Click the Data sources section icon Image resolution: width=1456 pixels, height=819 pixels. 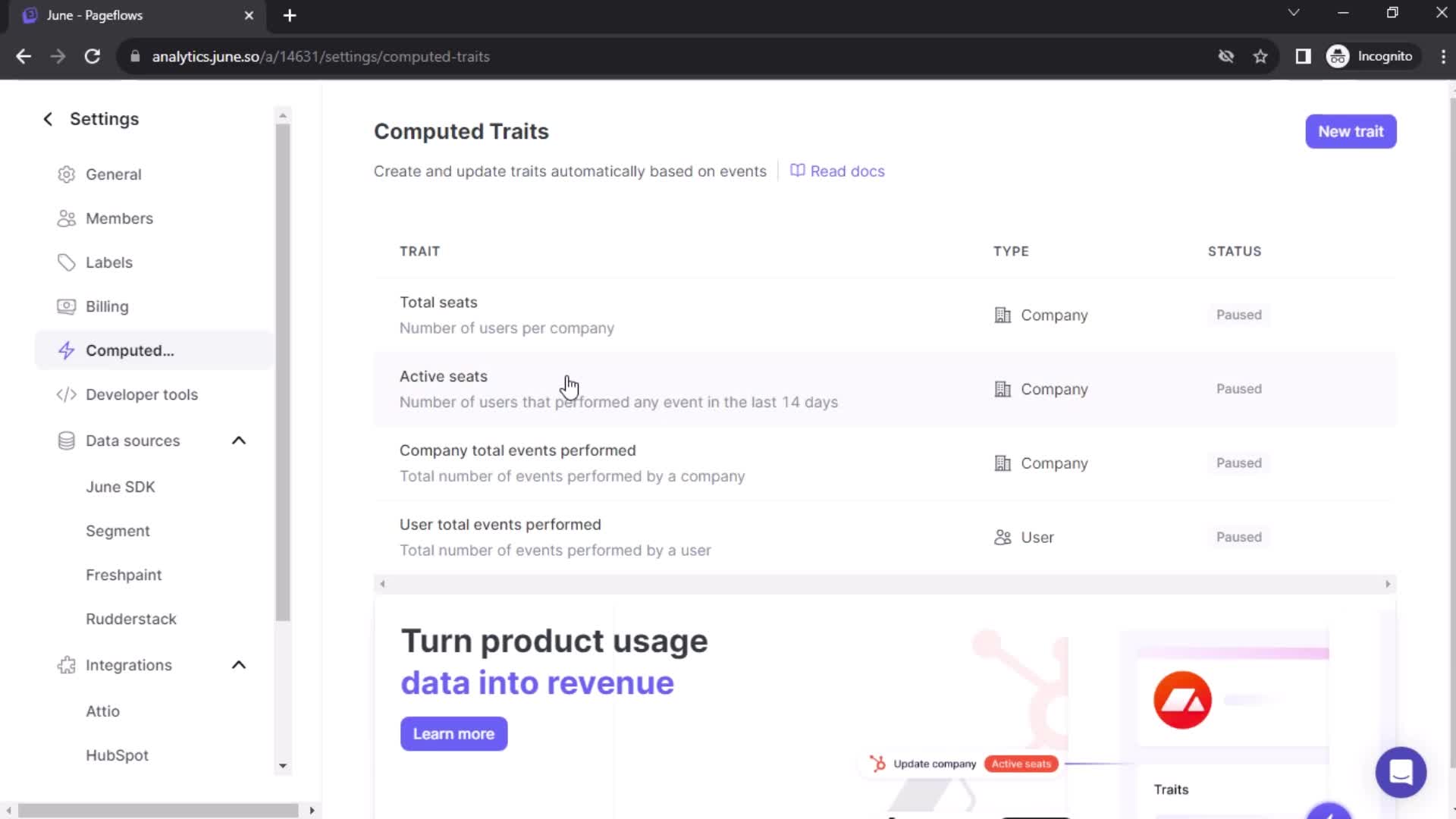tap(66, 440)
